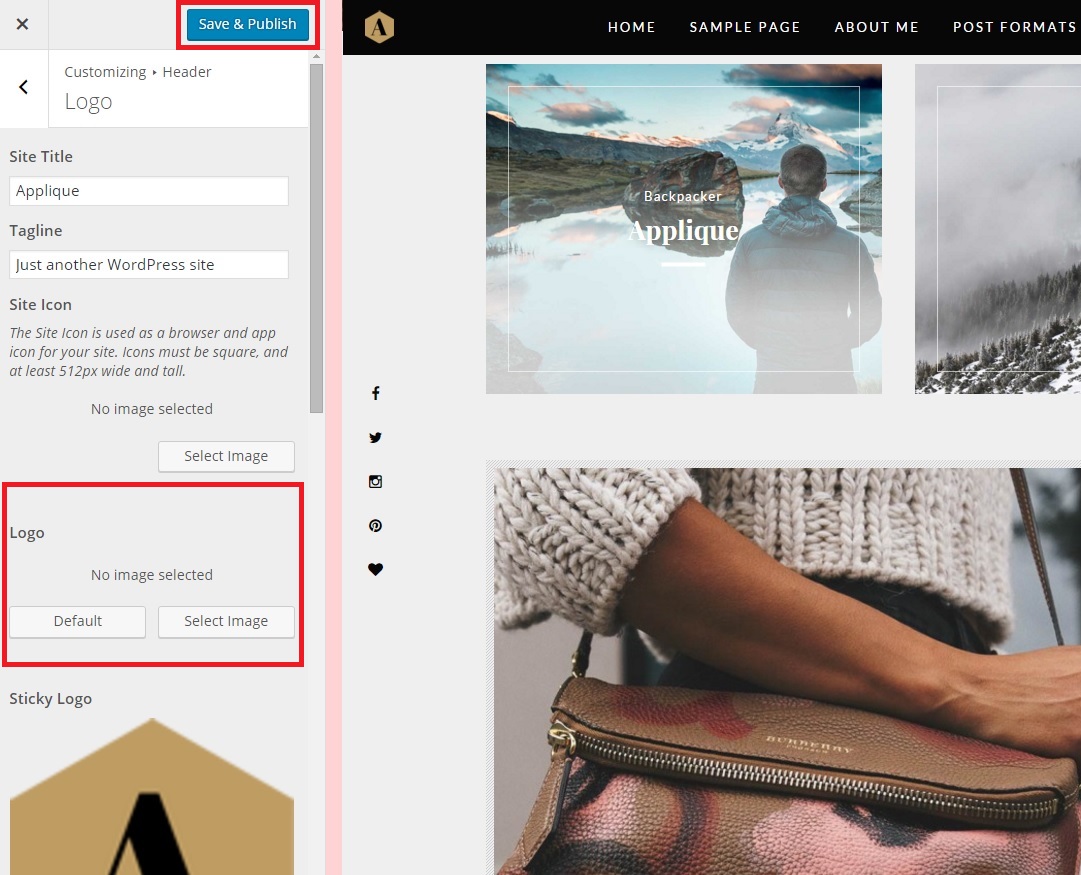Click the hexagon A logo in header
This screenshot has height=875, width=1081.
[x=379, y=27]
